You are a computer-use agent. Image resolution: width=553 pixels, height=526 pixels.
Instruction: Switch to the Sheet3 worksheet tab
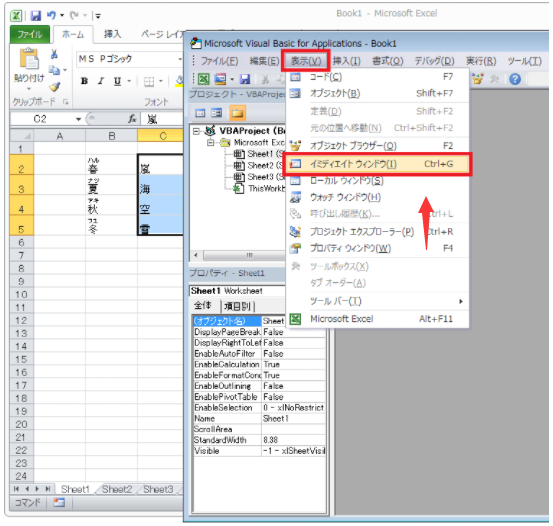(158, 489)
